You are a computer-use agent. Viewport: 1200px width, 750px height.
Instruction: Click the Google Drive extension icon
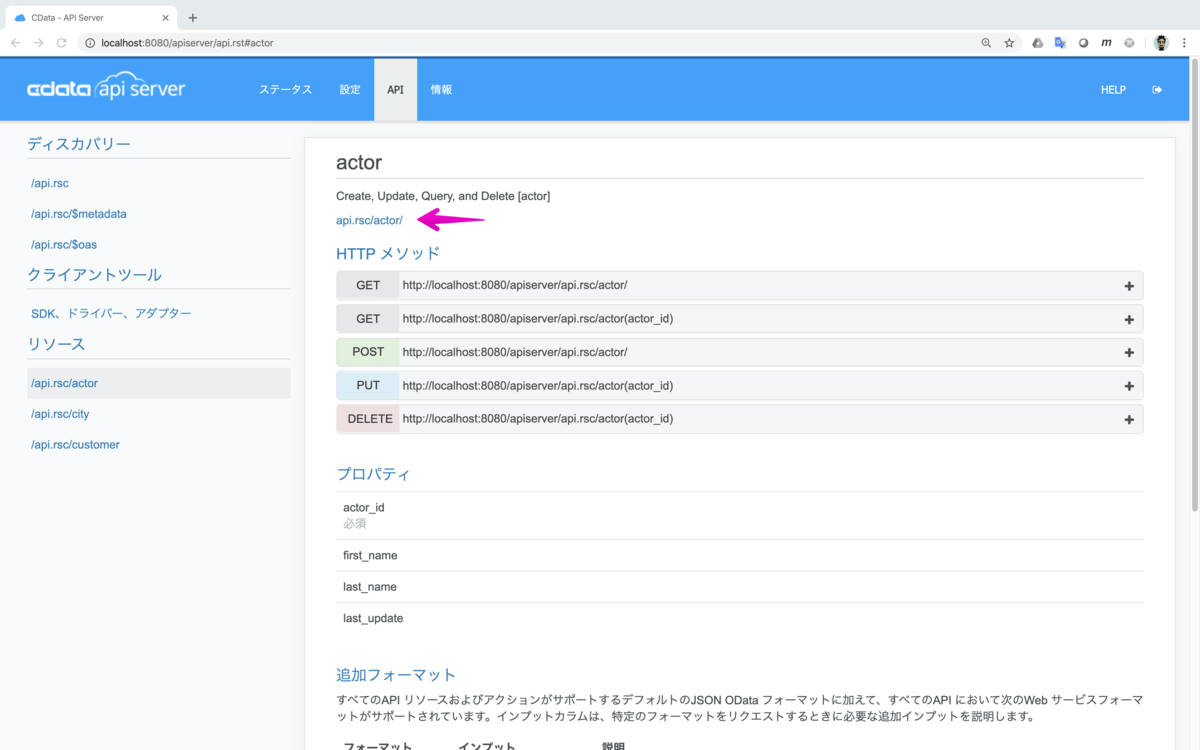click(1037, 43)
